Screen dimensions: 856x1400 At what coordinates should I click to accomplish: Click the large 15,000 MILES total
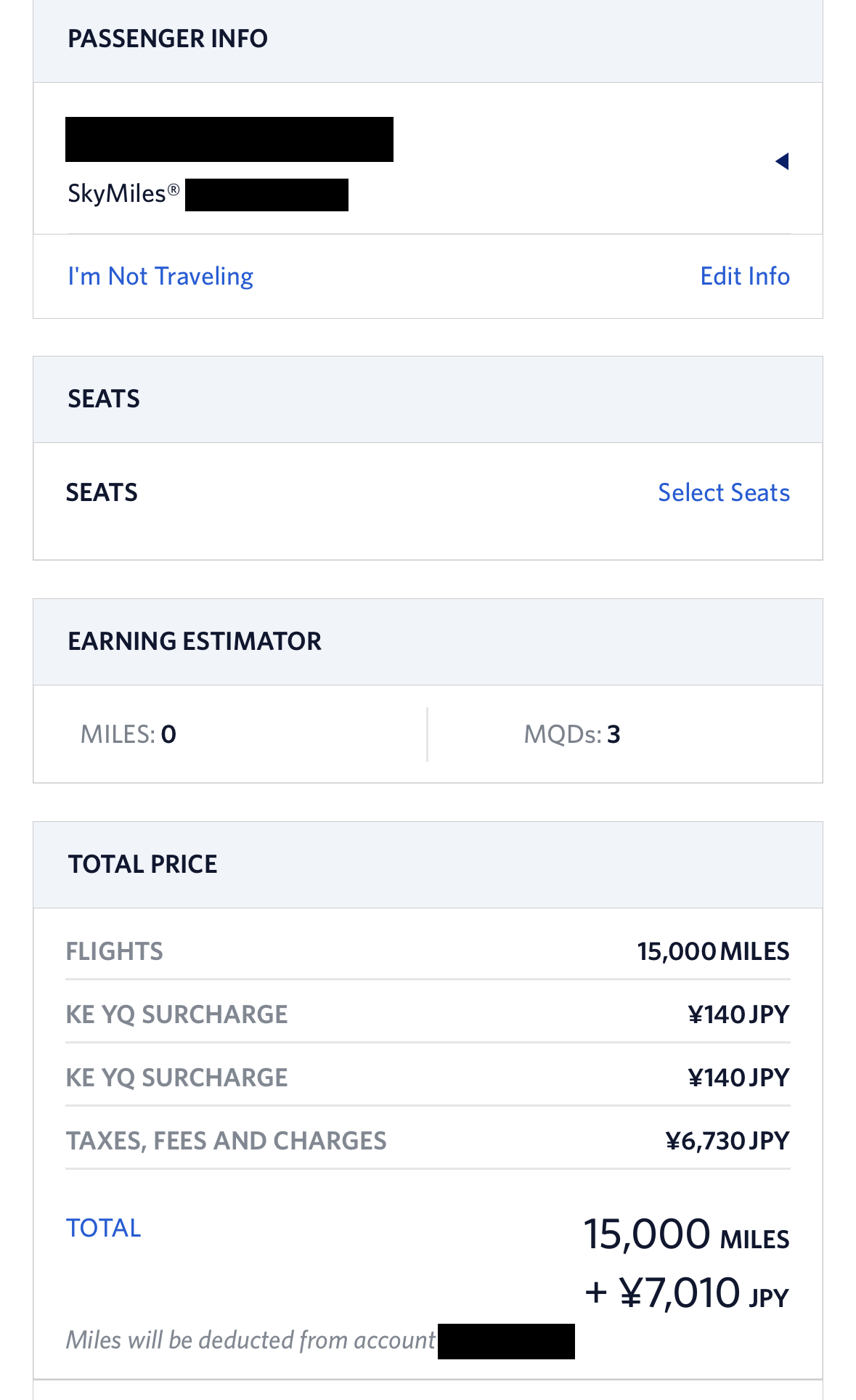pos(686,1235)
